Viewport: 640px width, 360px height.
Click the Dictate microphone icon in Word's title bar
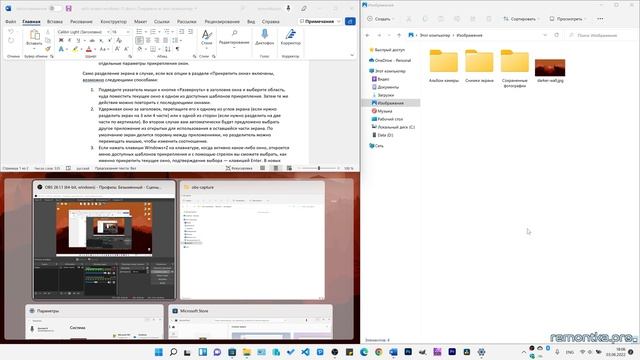(289, 8)
